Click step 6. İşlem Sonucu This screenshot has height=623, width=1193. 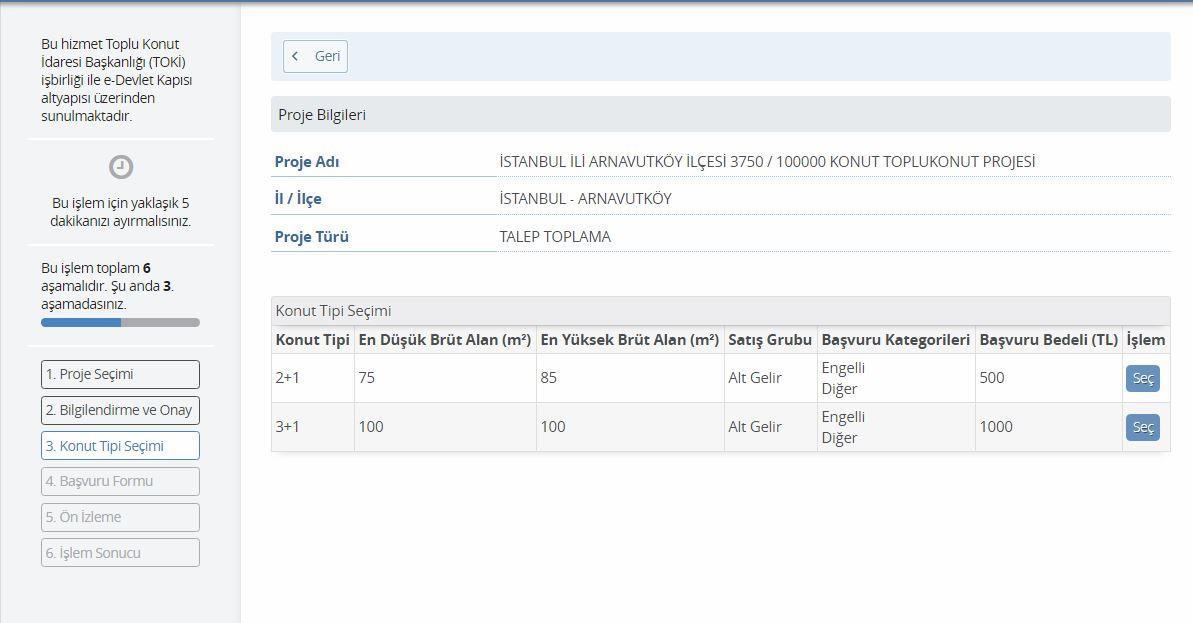point(120,553)
